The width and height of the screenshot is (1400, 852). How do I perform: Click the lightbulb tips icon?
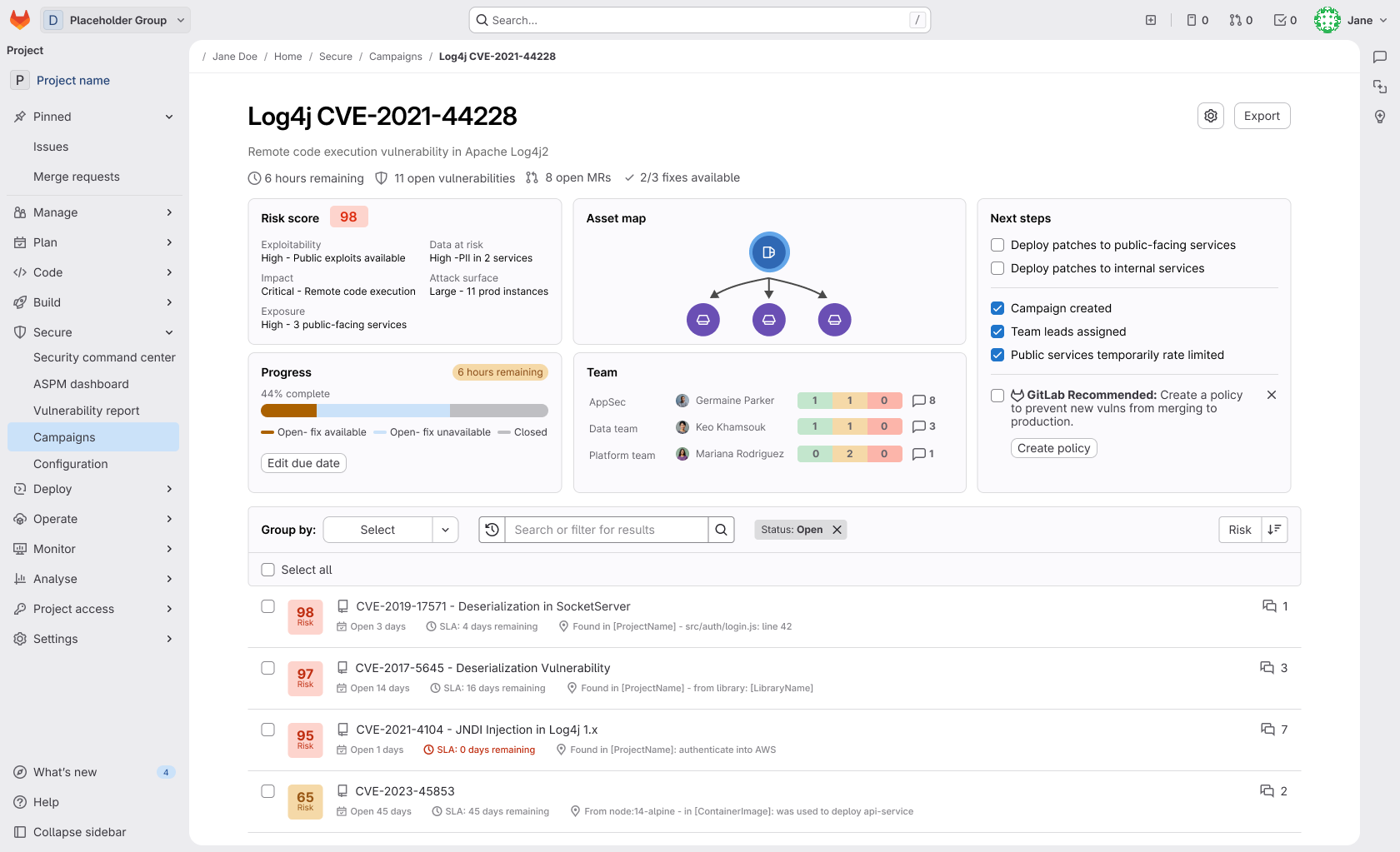[x=1380, y=117]
